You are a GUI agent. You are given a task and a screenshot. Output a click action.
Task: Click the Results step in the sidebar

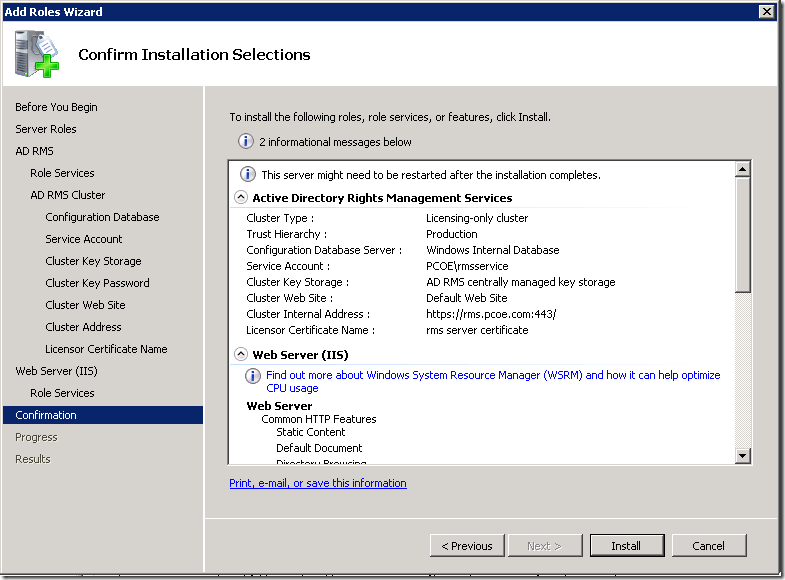(x=33, y=459)
